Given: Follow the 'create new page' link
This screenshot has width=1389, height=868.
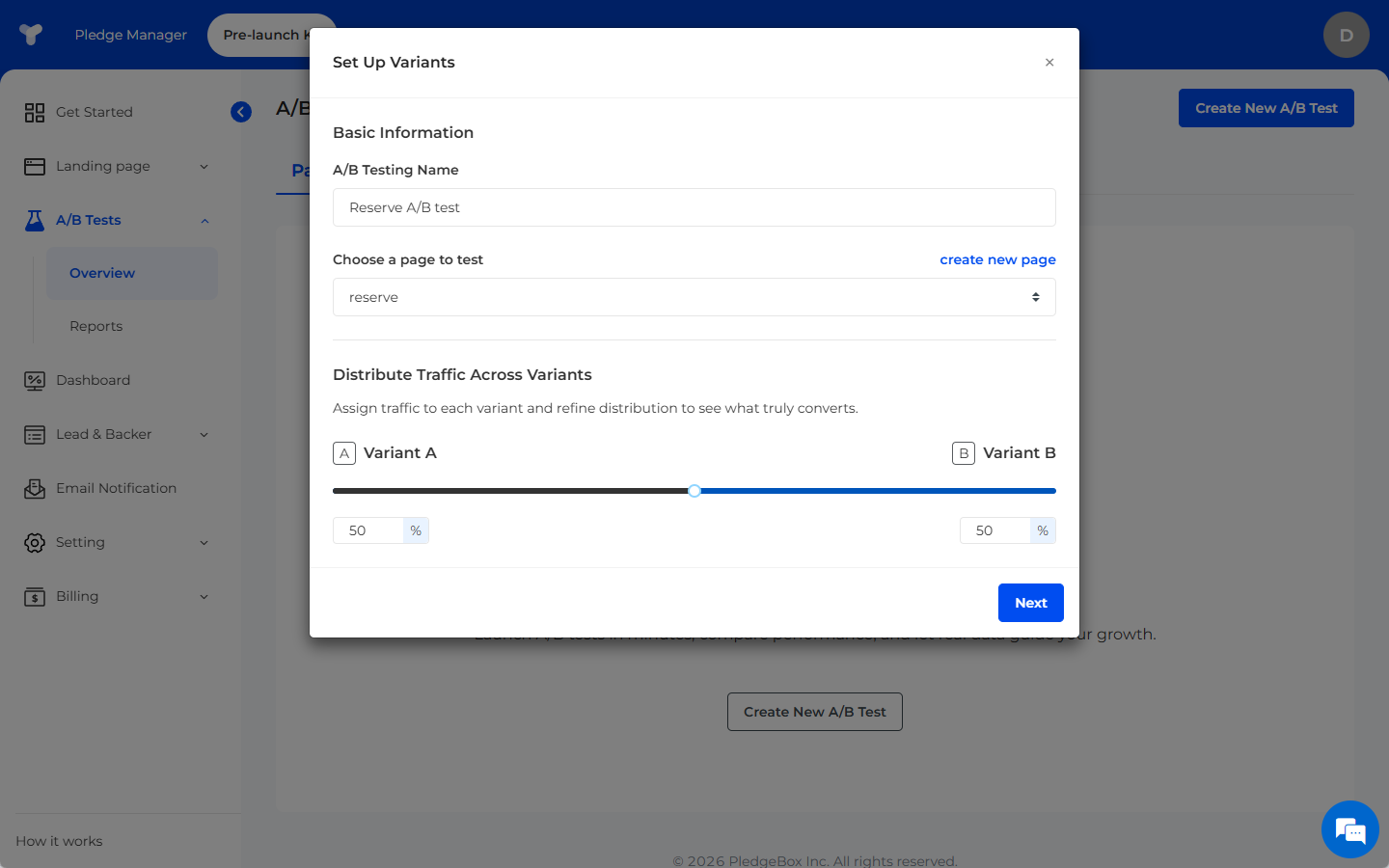Looking at the screenshot, I should (997, 259).
